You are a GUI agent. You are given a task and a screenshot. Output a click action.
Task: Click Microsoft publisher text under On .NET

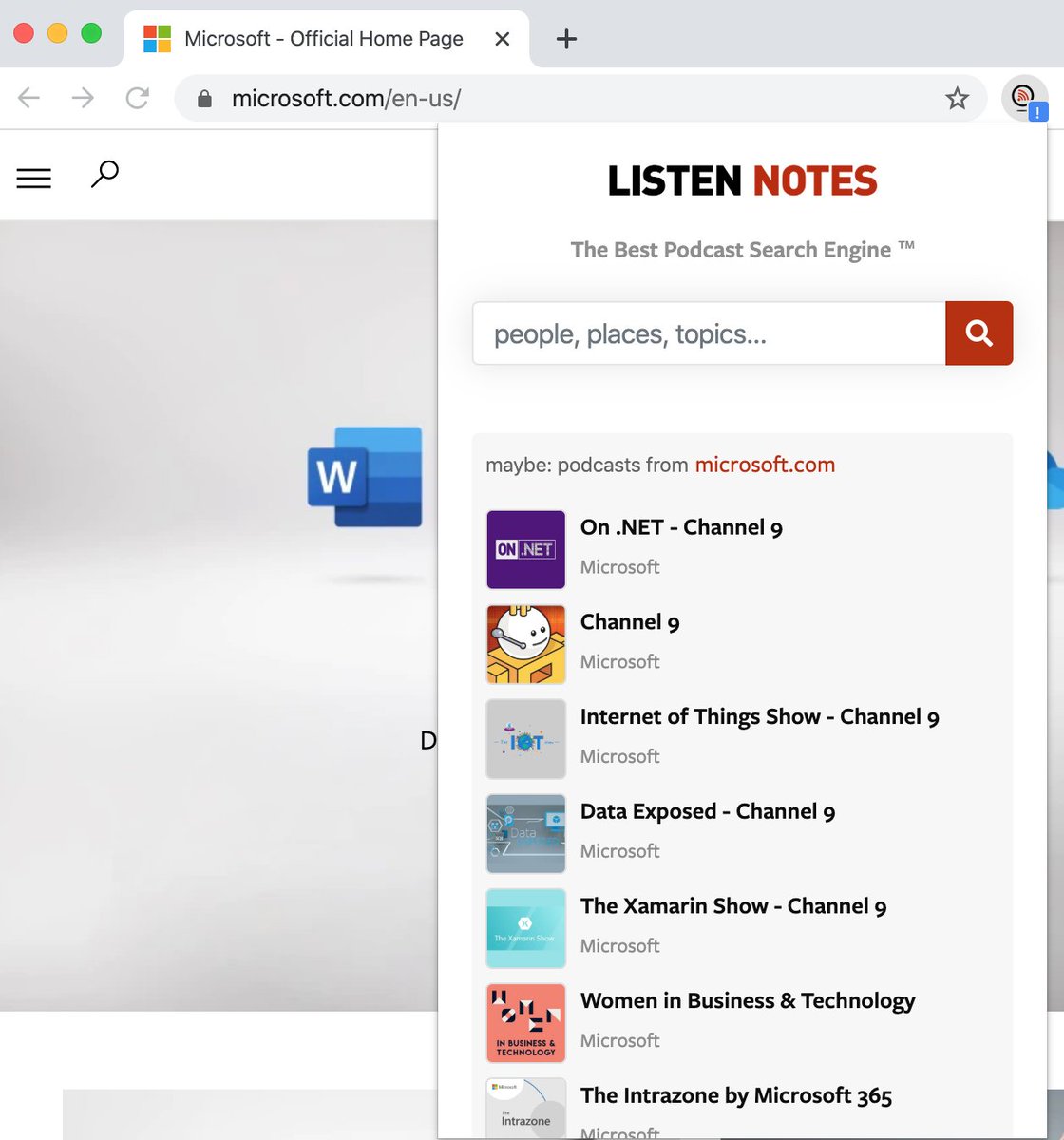[619, 567]
